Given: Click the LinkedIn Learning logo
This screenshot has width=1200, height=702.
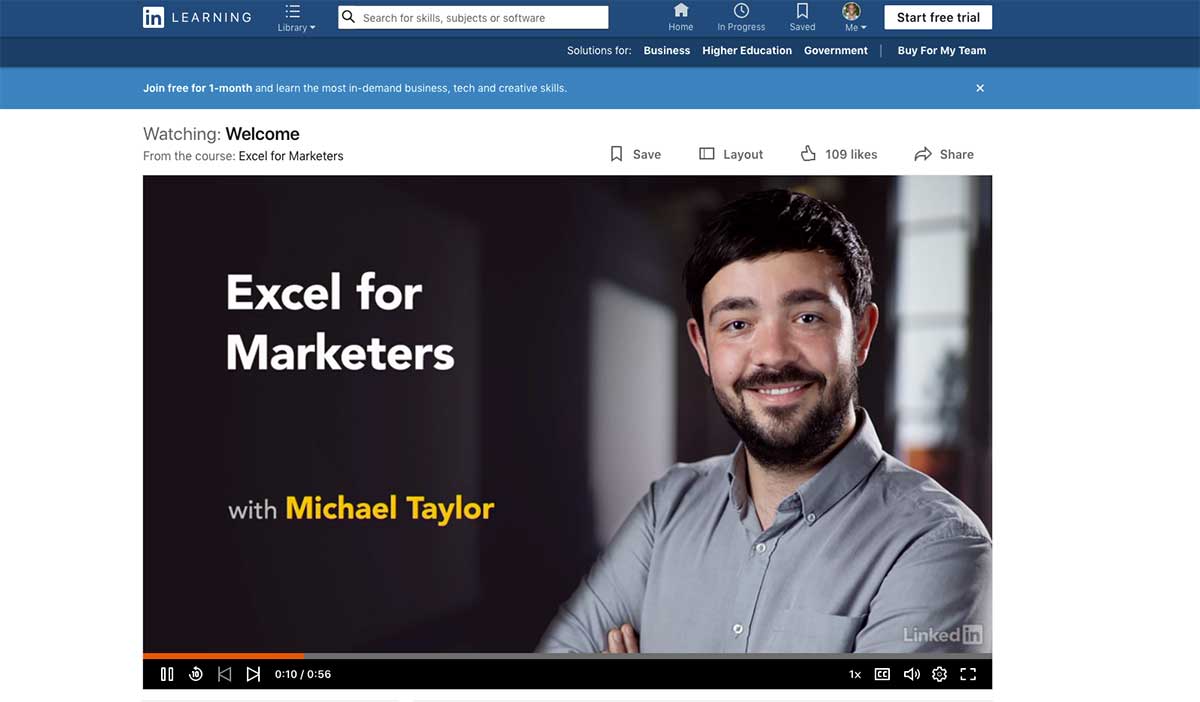Looking at the screenshot, I should [x=197, y=17].
